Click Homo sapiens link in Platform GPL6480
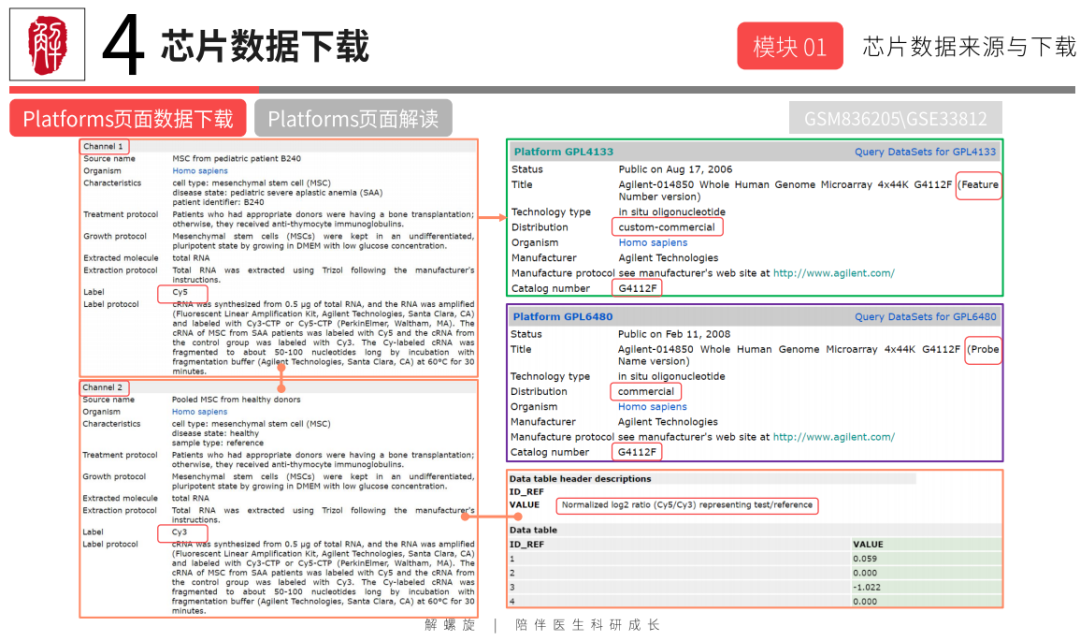 point(652,407)
